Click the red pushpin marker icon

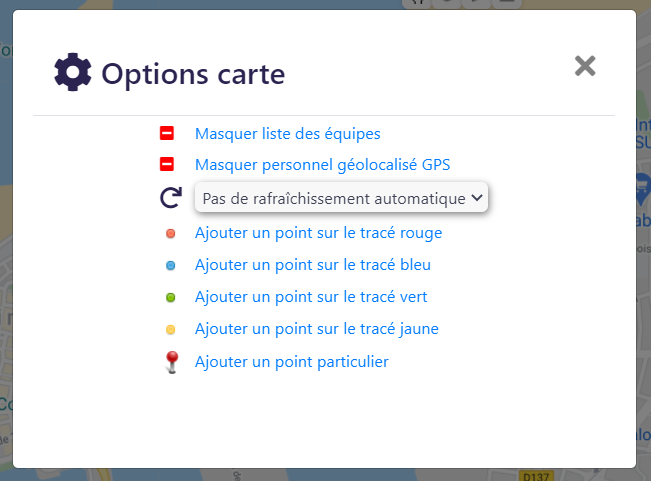pos(172,362)
